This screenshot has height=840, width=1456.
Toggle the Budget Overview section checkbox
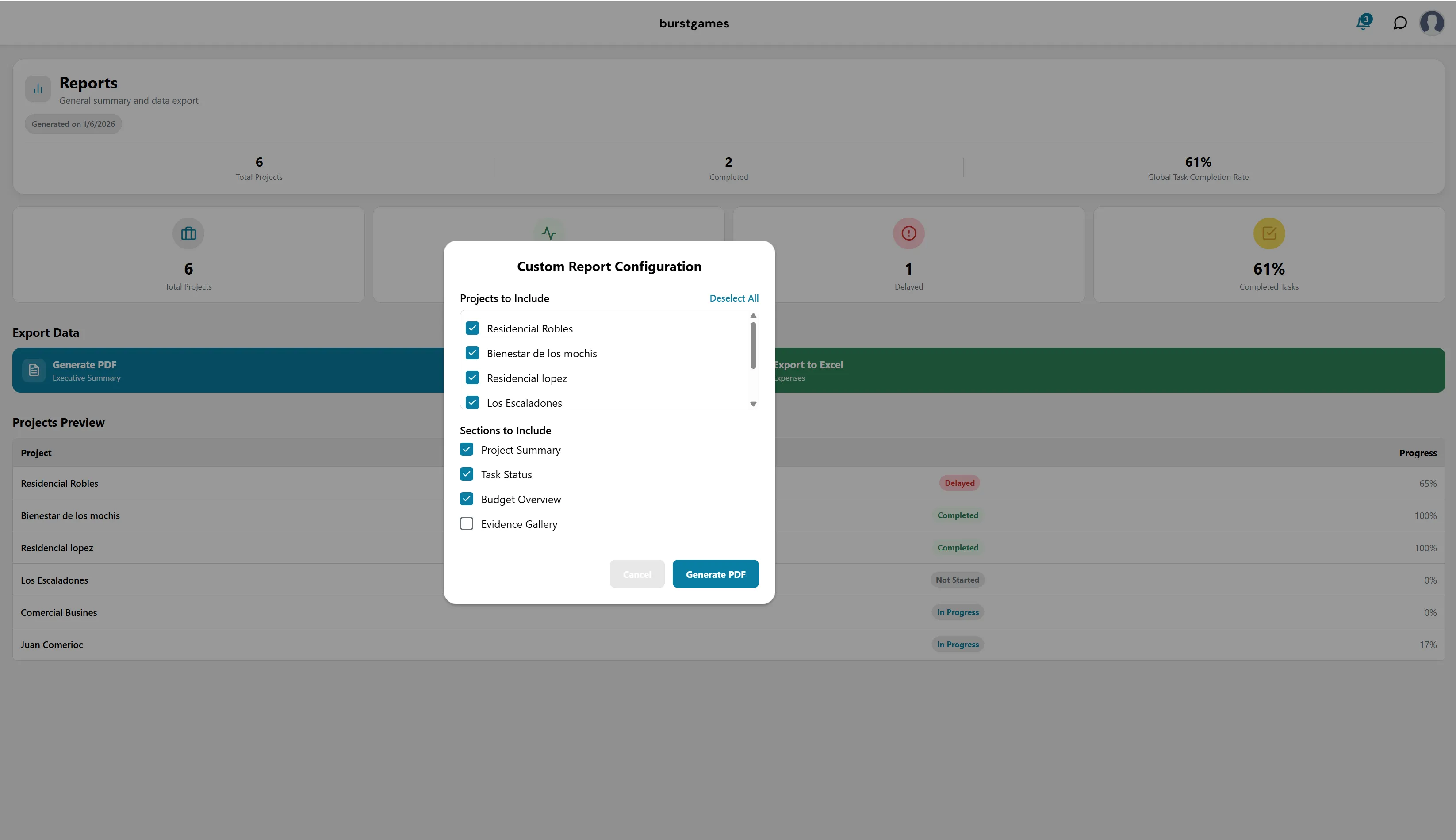(x=466, y=499)
